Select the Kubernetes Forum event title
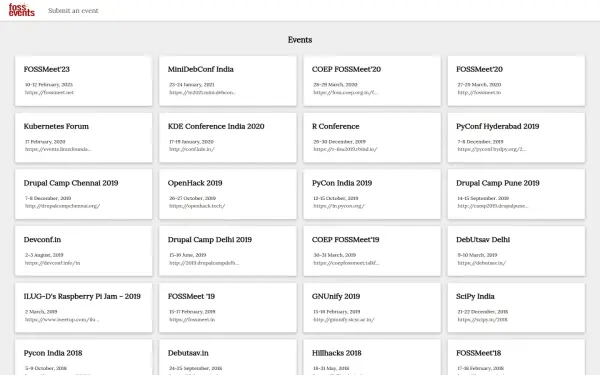This screenshot has width=600, height=375. pyautogui.click(x=56, y=126)
